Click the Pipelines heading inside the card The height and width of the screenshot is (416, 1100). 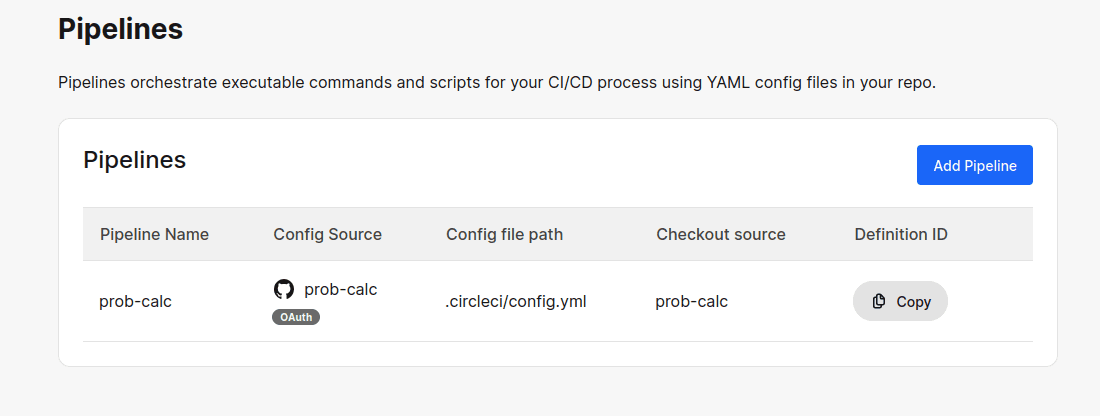point(134,160)
